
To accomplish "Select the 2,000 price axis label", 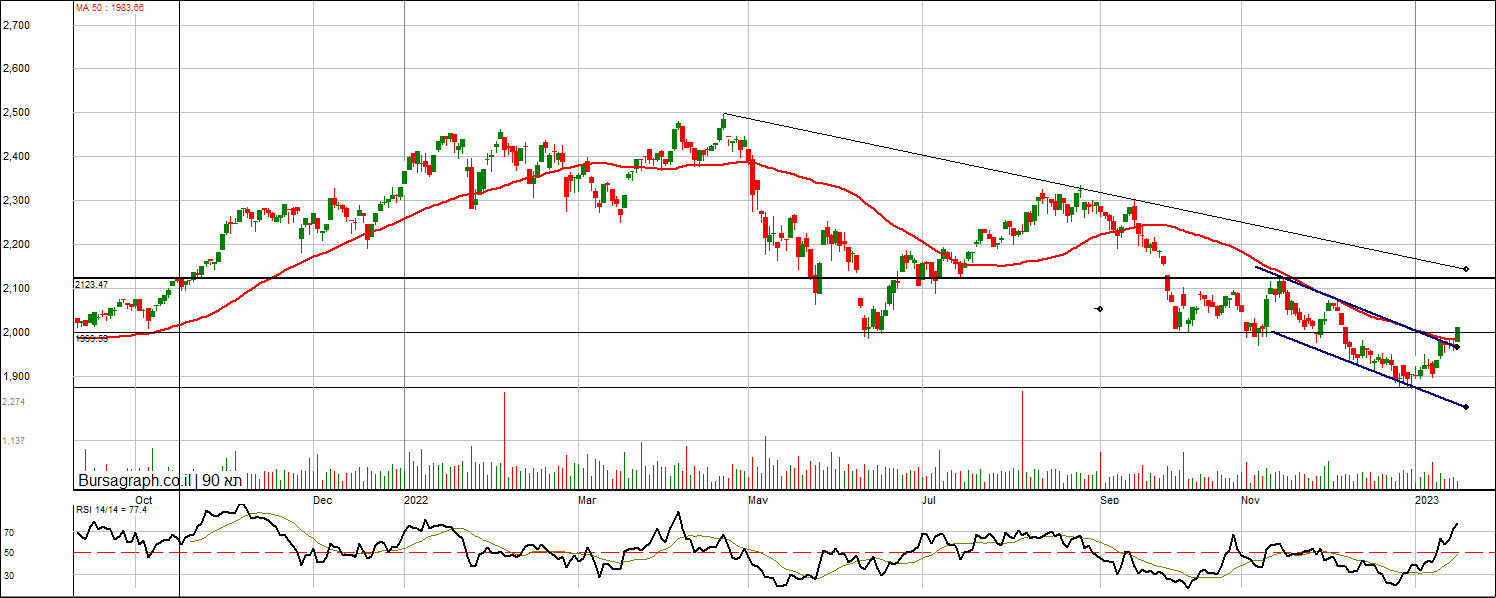I will pos(16,333).
